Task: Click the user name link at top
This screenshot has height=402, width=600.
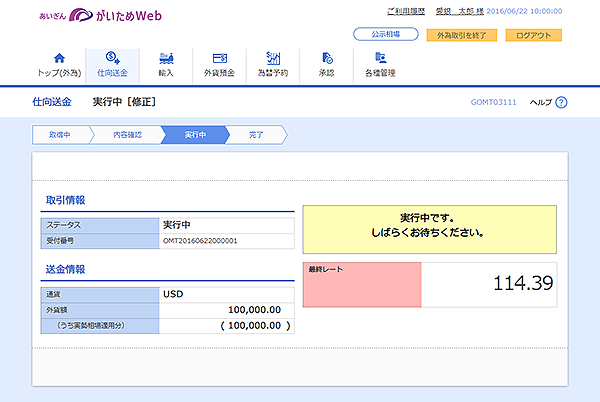Action: [460, 11]
